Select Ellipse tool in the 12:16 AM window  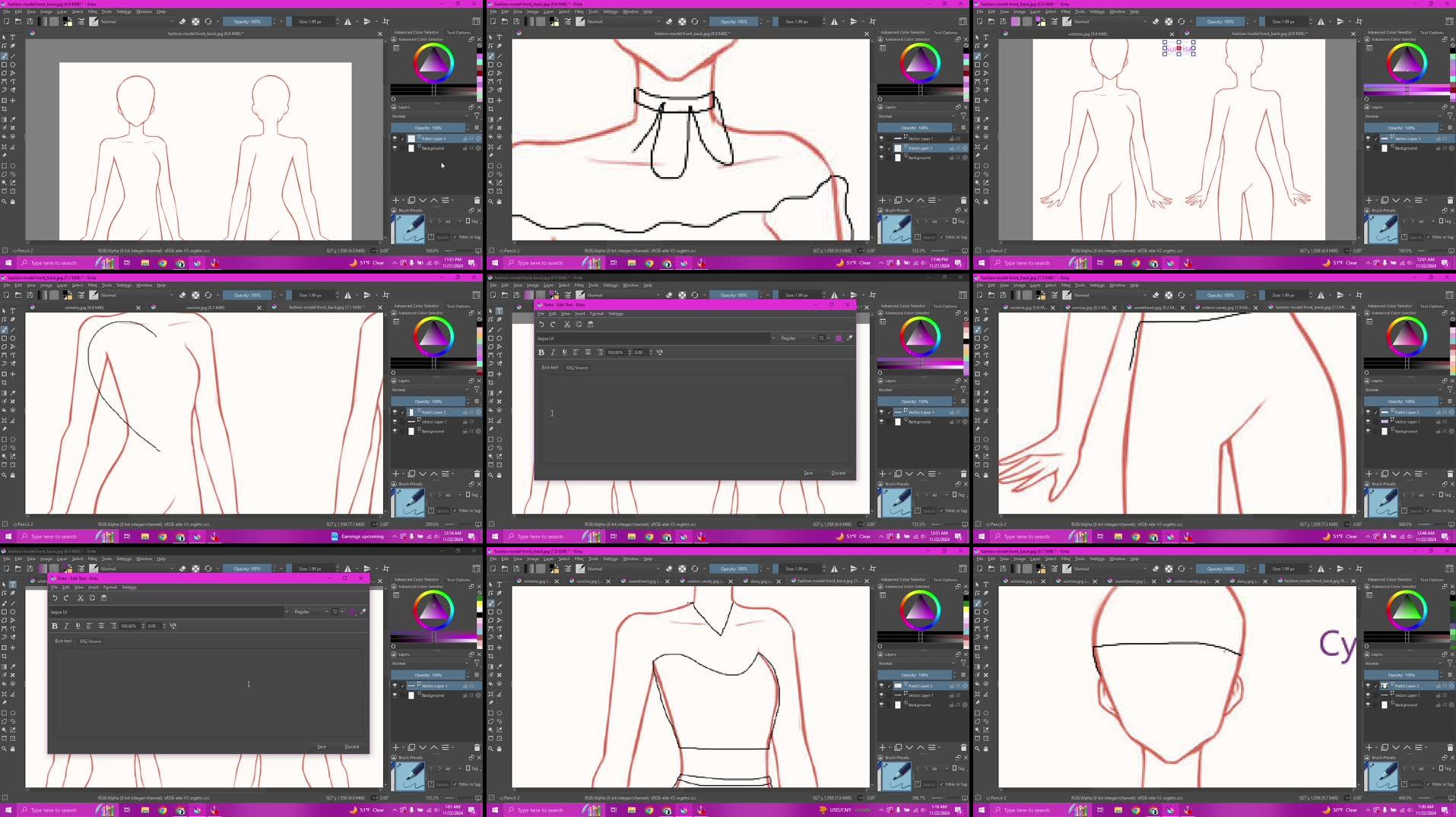pos(13,338)
